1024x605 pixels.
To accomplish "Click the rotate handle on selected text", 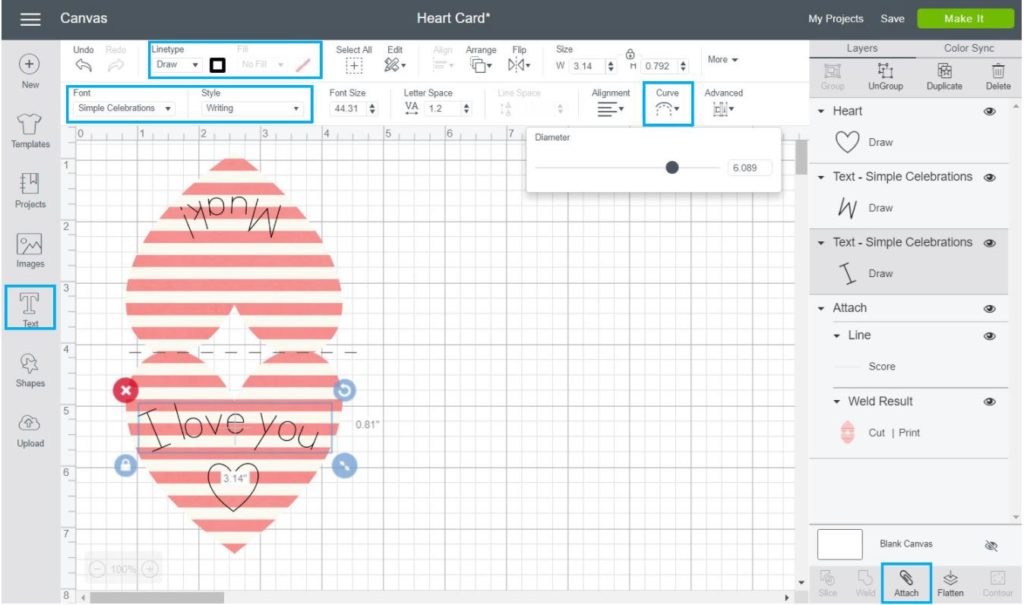I will 345,390.
